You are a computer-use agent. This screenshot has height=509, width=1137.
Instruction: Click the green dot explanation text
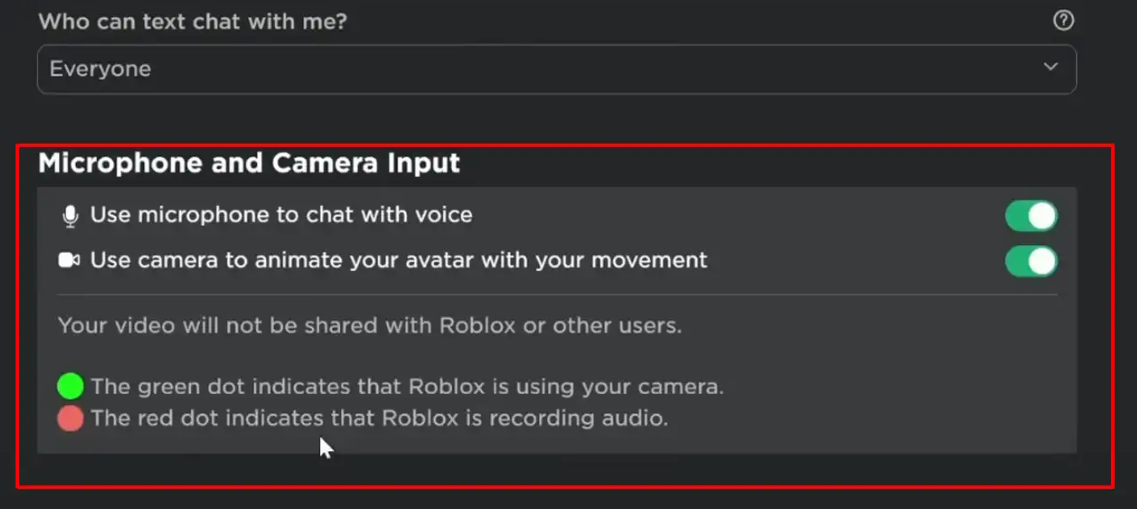[x=408, y=386]
